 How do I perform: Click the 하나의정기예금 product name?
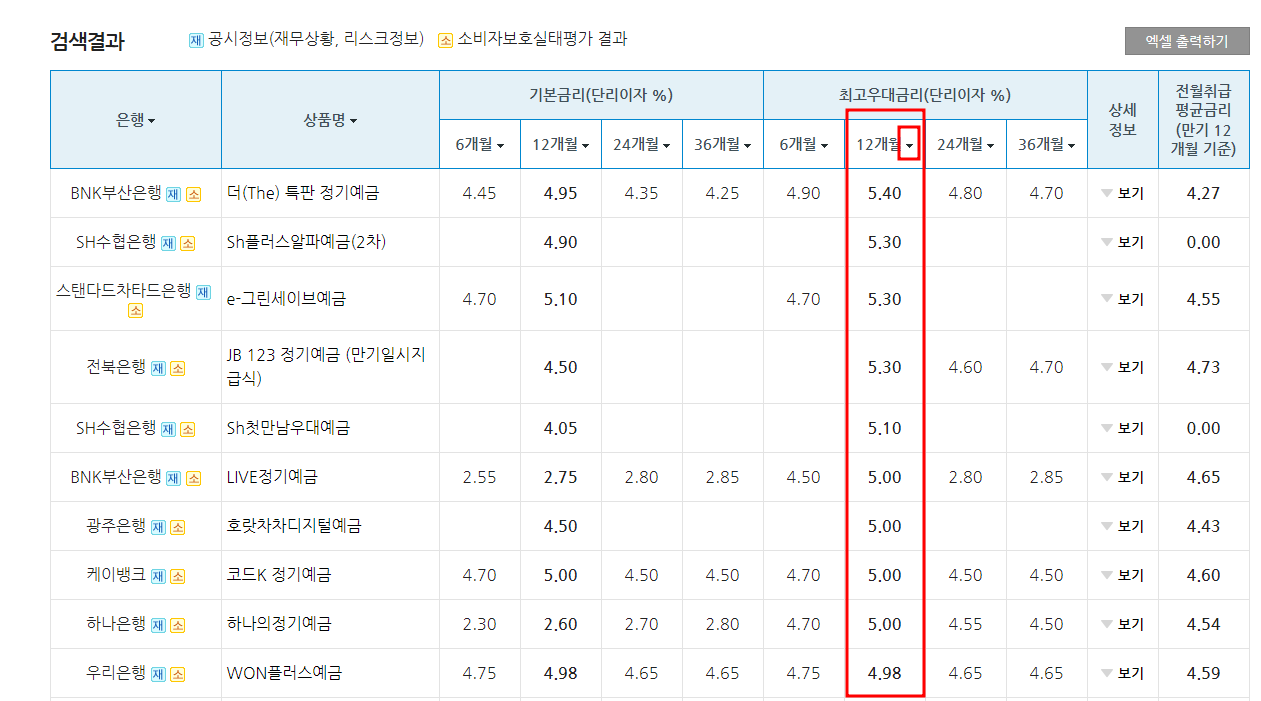[279, 624]
